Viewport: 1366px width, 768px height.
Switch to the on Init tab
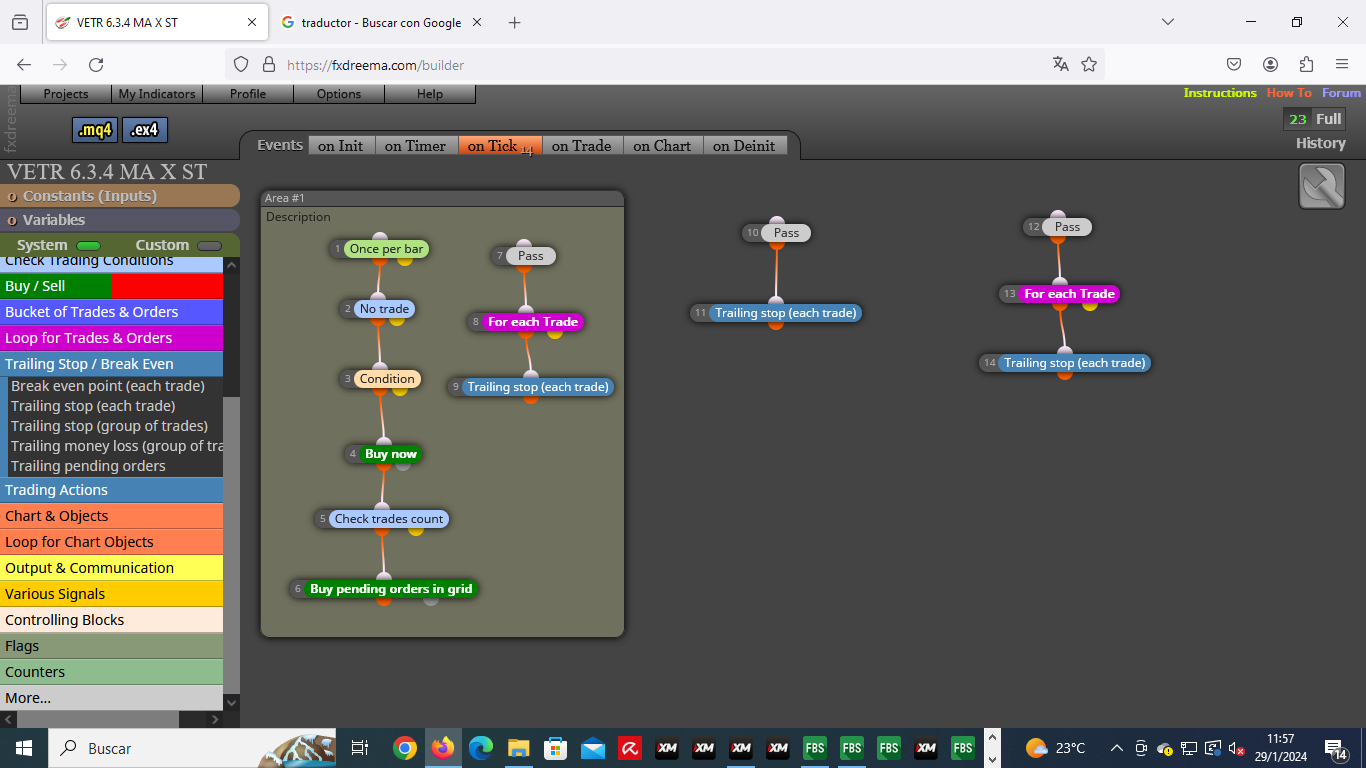pyautogui.click(x=341, y=146)
